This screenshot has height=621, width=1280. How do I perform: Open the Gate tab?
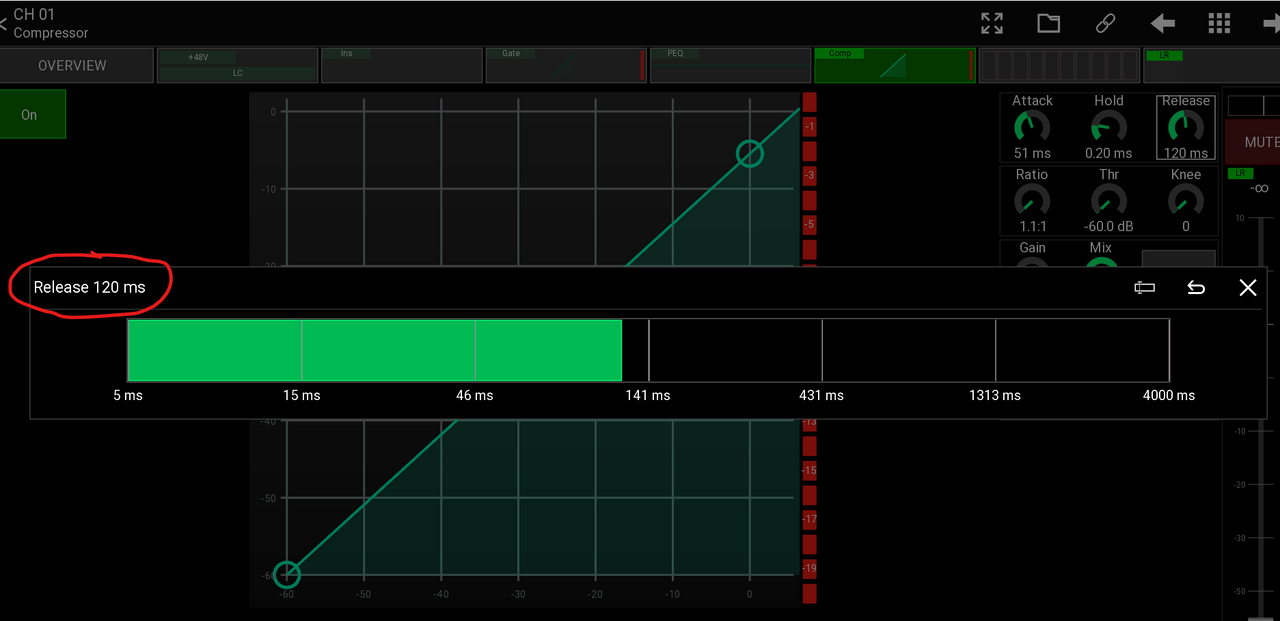(x=567, y=65)
